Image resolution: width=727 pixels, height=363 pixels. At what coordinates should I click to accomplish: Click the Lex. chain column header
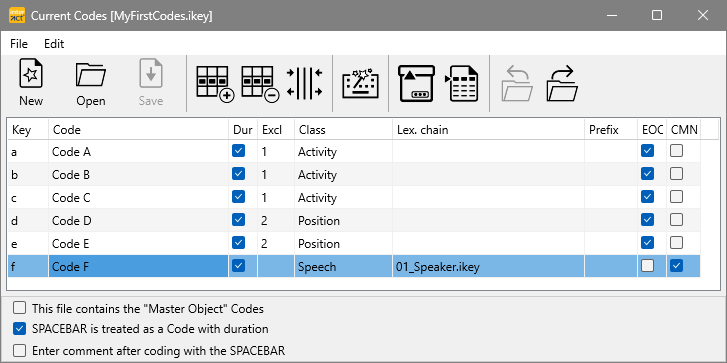pos(489,130)
